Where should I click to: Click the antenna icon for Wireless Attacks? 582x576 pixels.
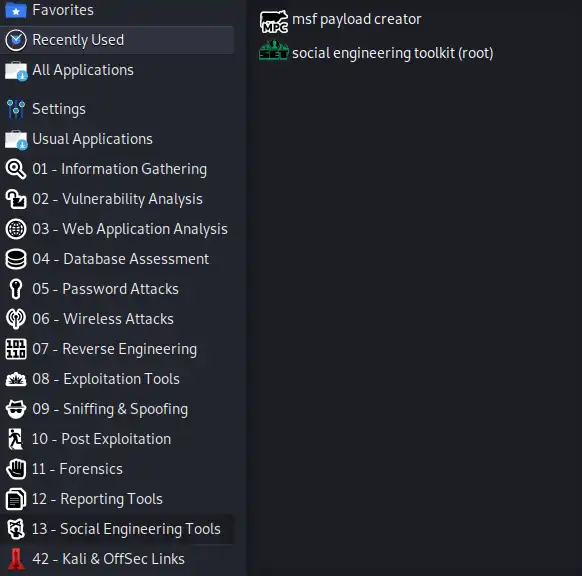coord(16,319)
